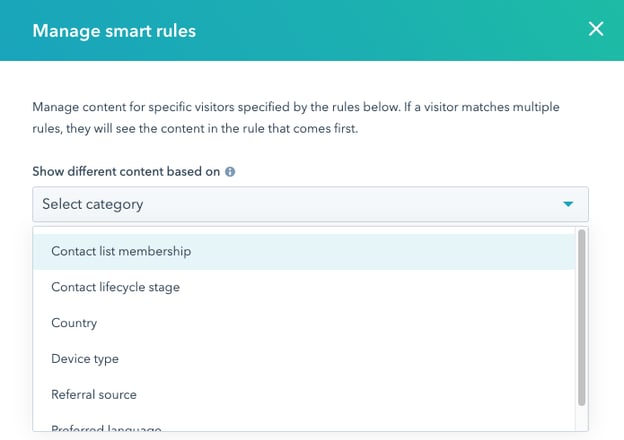This screenshot has height=440, width=624.
Task: Click the dropdown caret arrow
Action: coord(568,204)
